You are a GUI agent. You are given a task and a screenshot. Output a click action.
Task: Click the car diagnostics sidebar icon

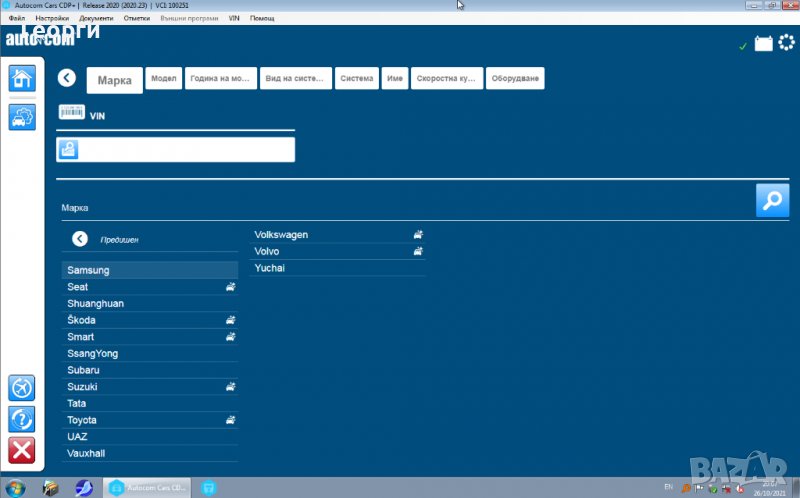22,117
